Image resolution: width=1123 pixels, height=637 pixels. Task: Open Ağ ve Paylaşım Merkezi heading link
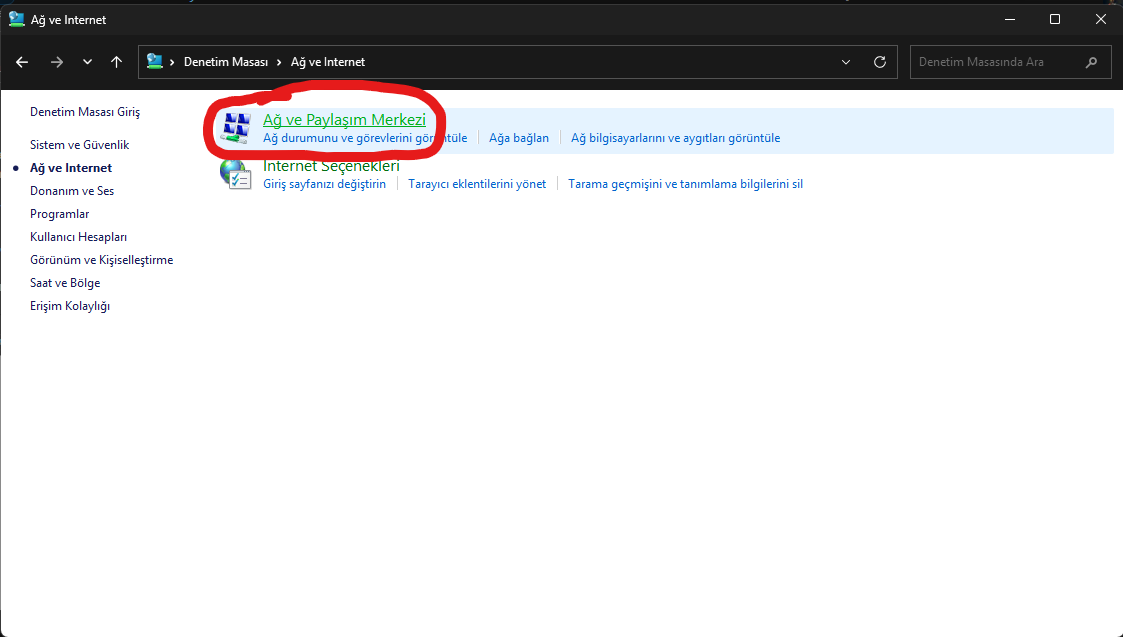pos(344,120)
